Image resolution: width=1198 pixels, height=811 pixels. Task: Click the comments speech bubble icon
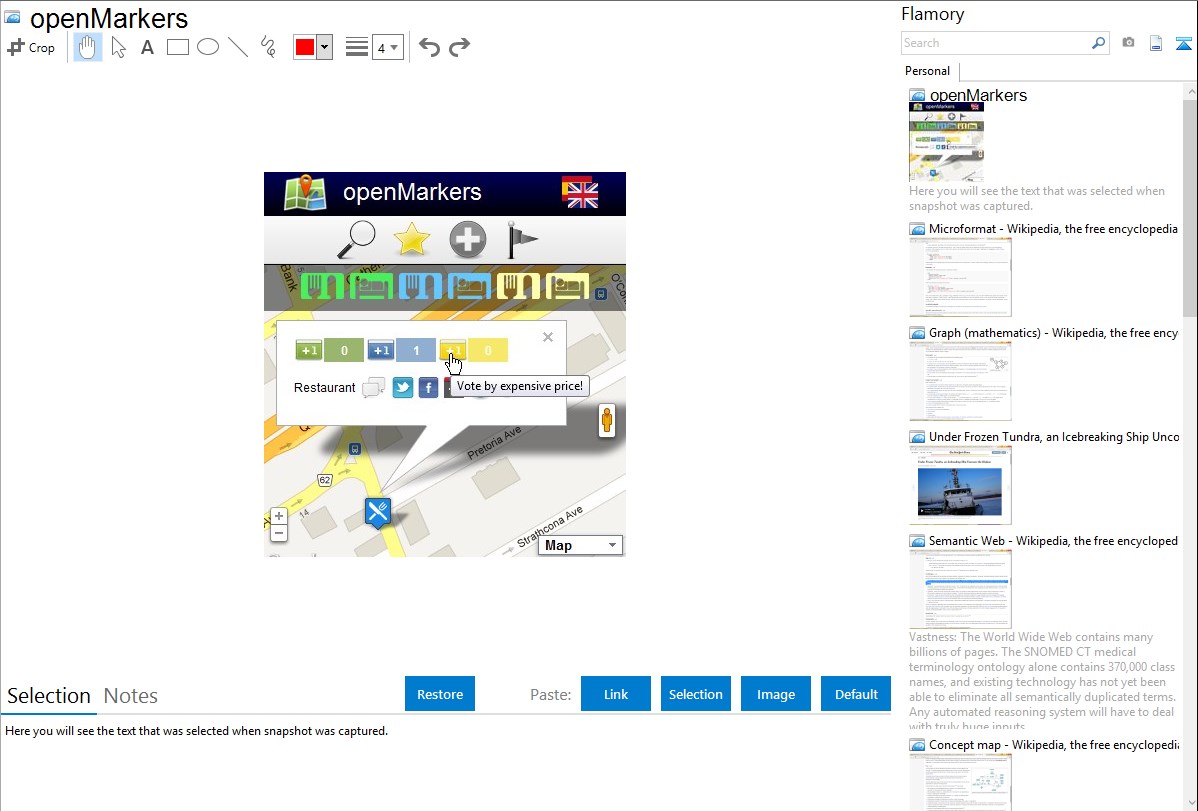[x=373, y=388]
